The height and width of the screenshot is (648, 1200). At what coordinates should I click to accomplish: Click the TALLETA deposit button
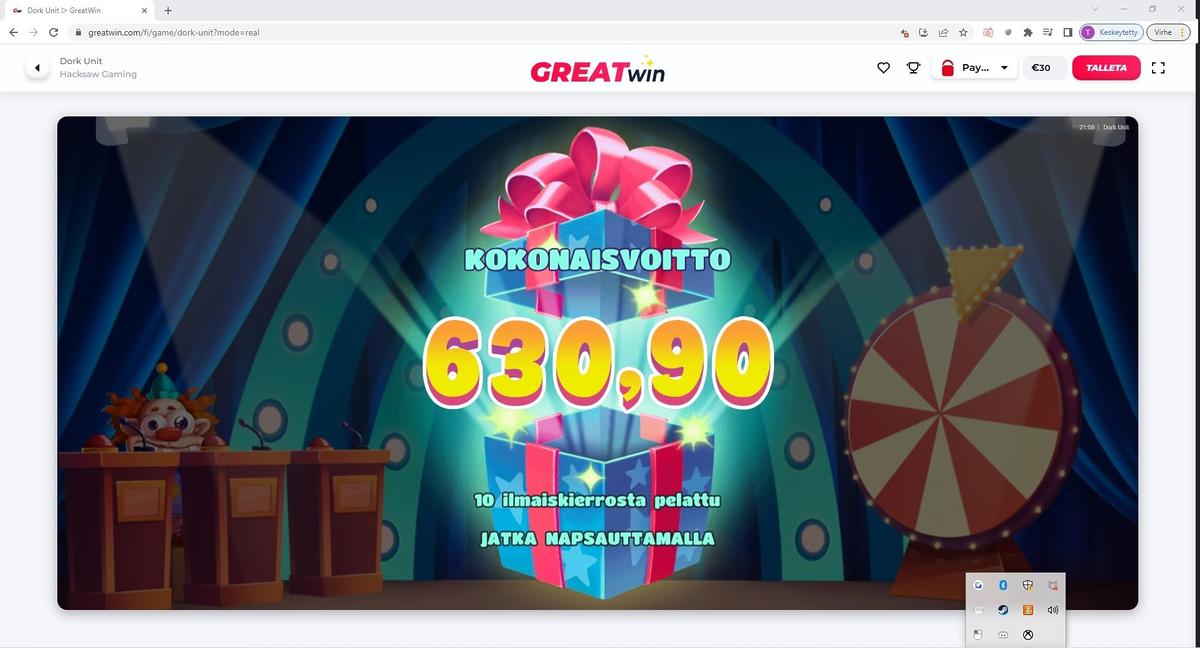[x=1106, y=68]
